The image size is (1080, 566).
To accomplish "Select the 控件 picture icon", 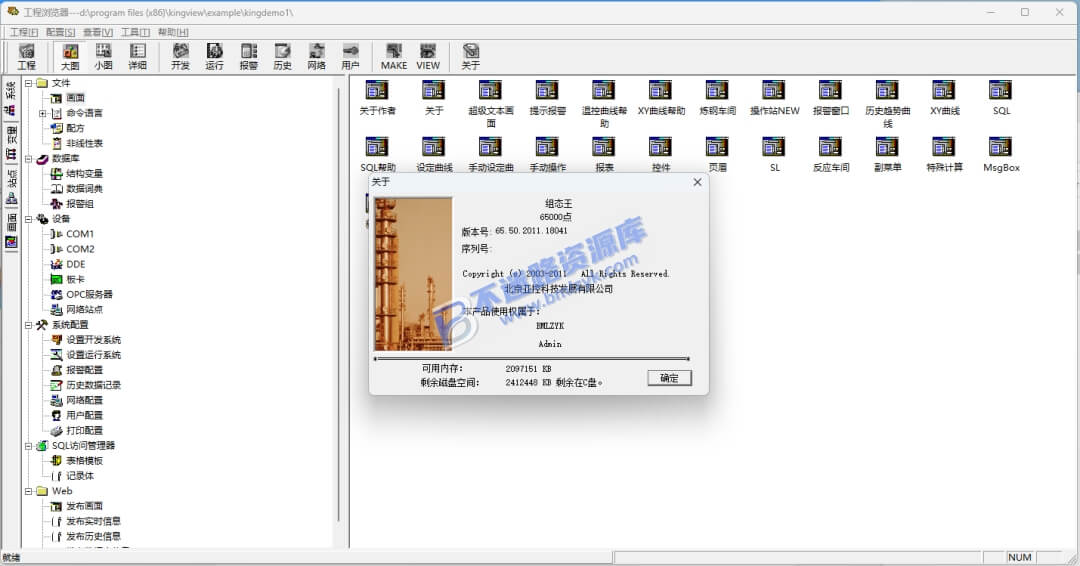I will pos(661,154).
